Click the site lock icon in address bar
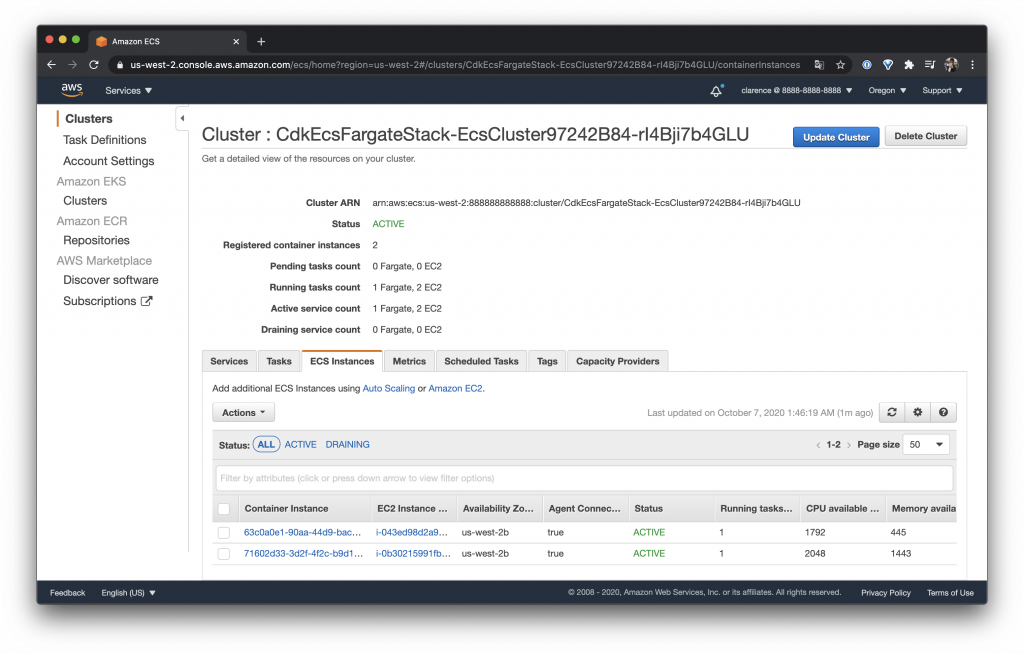This screenshot has width=1024, height=653. [x=119, y=65]
